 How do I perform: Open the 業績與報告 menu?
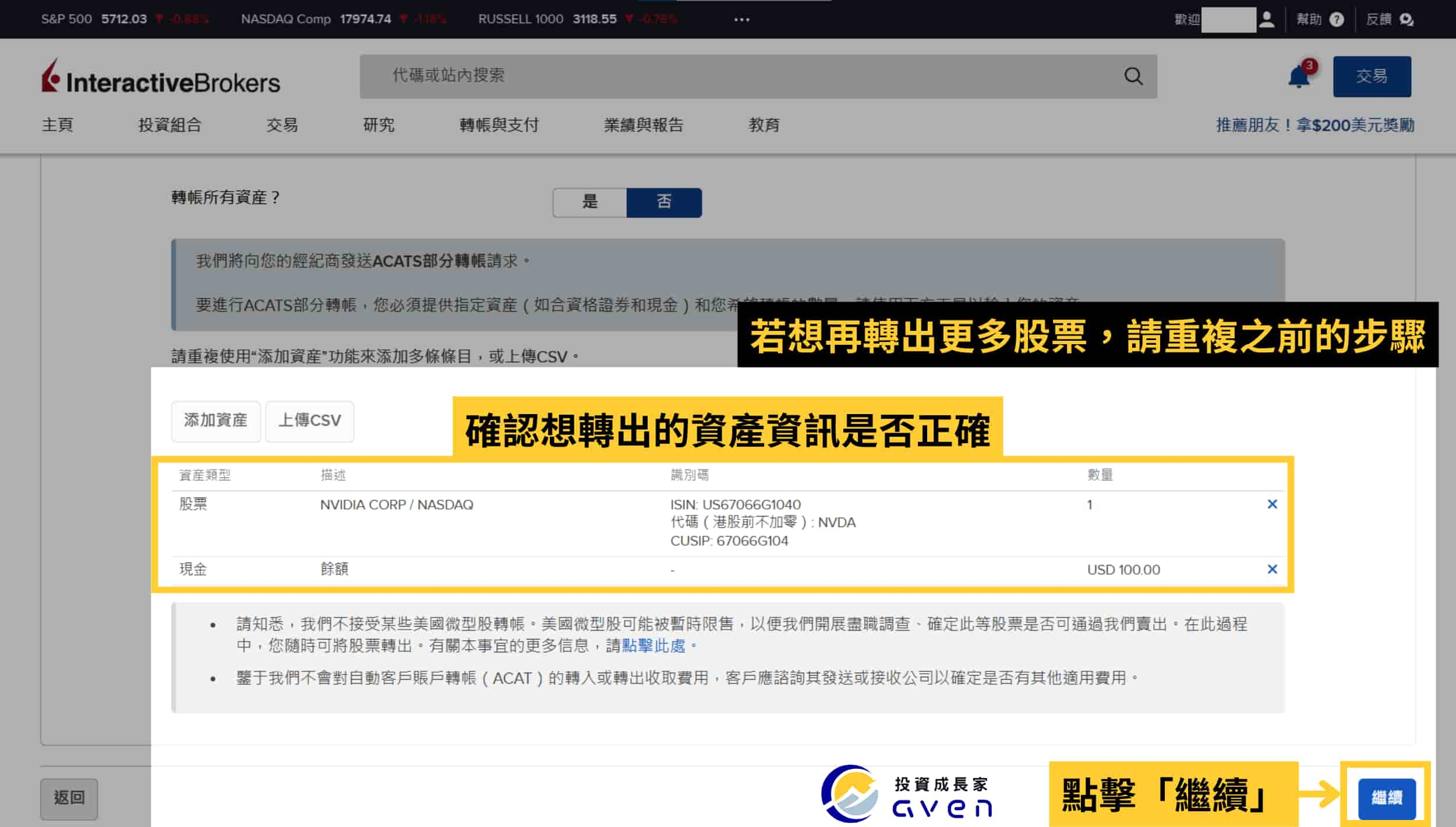click(644, 125)
